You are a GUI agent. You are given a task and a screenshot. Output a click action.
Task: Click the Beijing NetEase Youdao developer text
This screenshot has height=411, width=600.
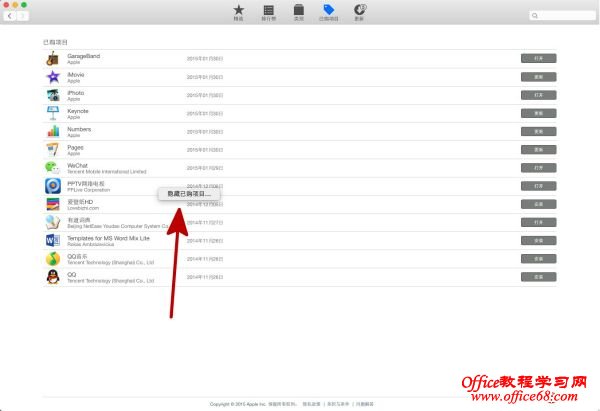pos(118,226)
